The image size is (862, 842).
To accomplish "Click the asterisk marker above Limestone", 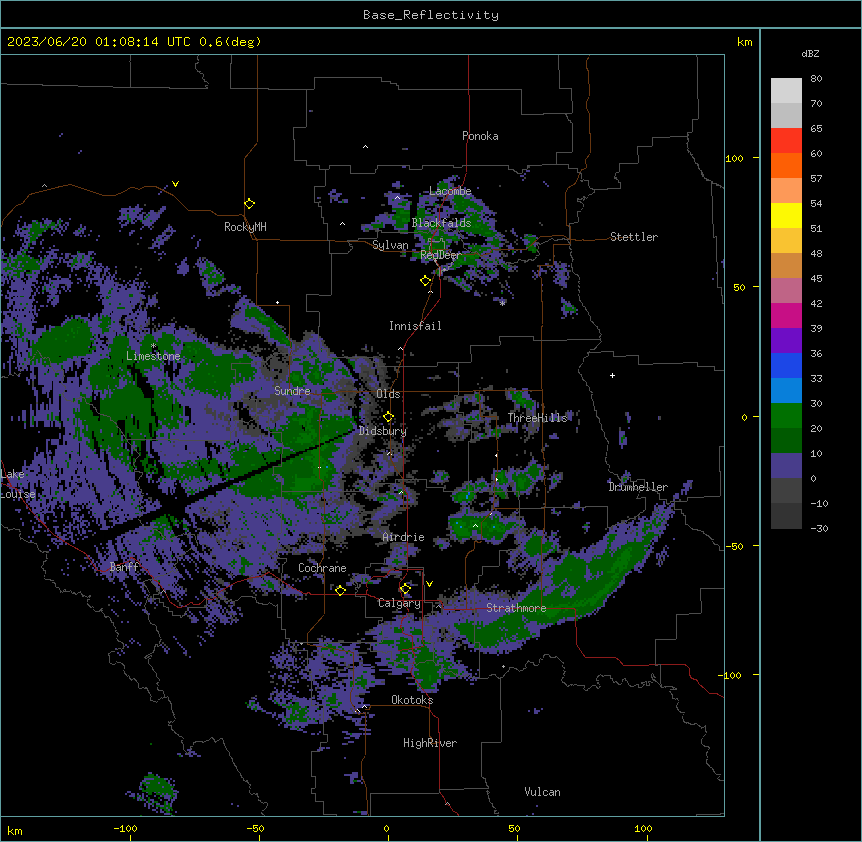I will pyautogui.click(x=153, y=346).
